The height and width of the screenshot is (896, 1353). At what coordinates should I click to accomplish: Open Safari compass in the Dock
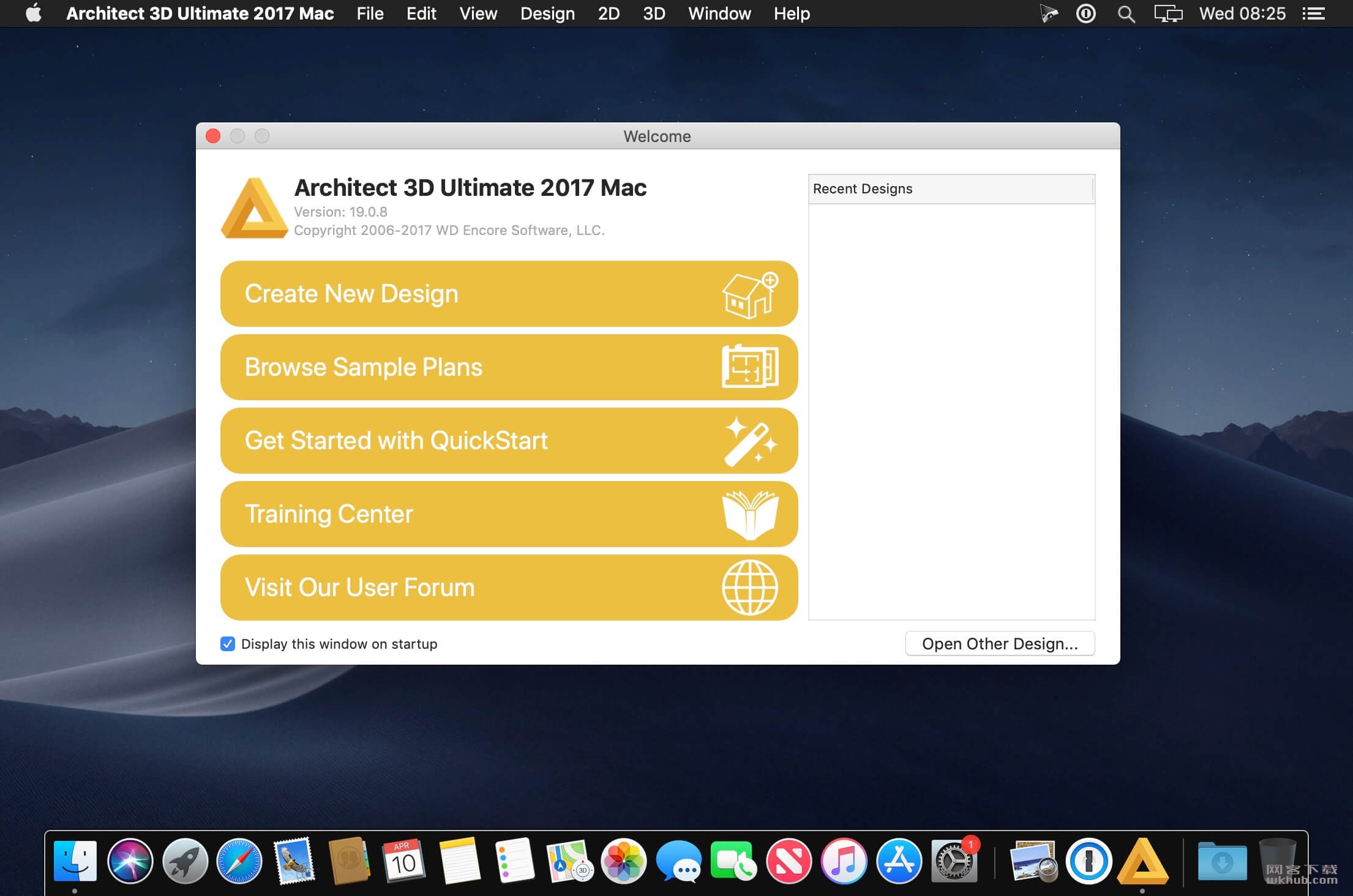(239, 861)
